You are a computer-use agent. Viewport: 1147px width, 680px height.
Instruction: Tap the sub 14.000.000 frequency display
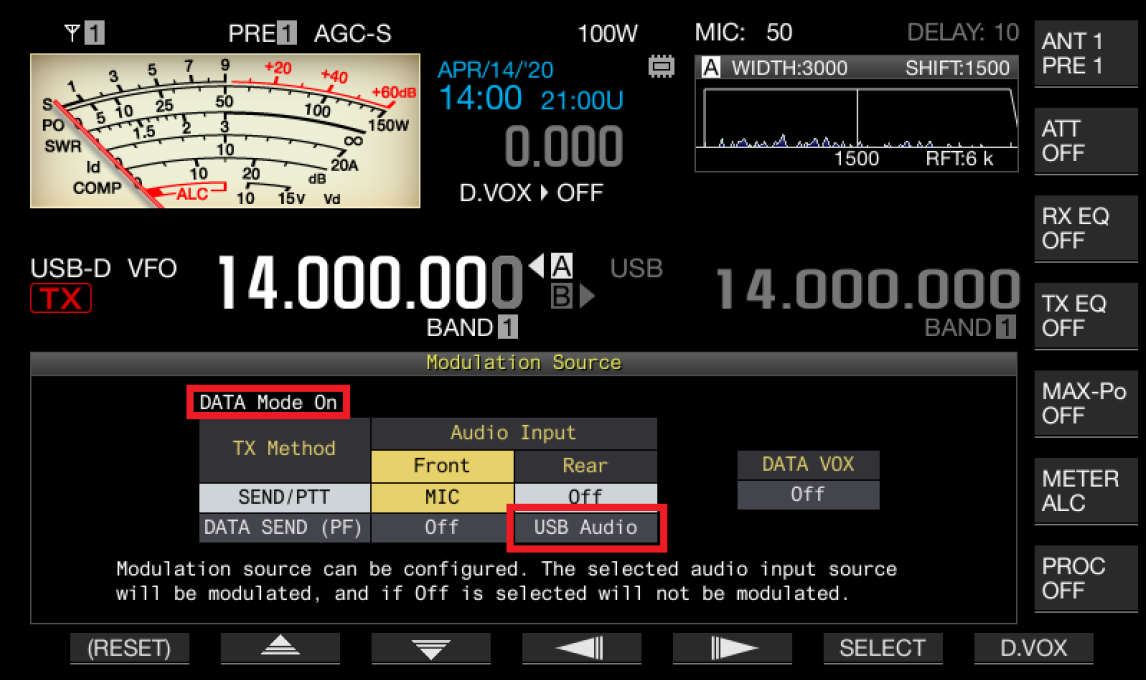[868, 289]
